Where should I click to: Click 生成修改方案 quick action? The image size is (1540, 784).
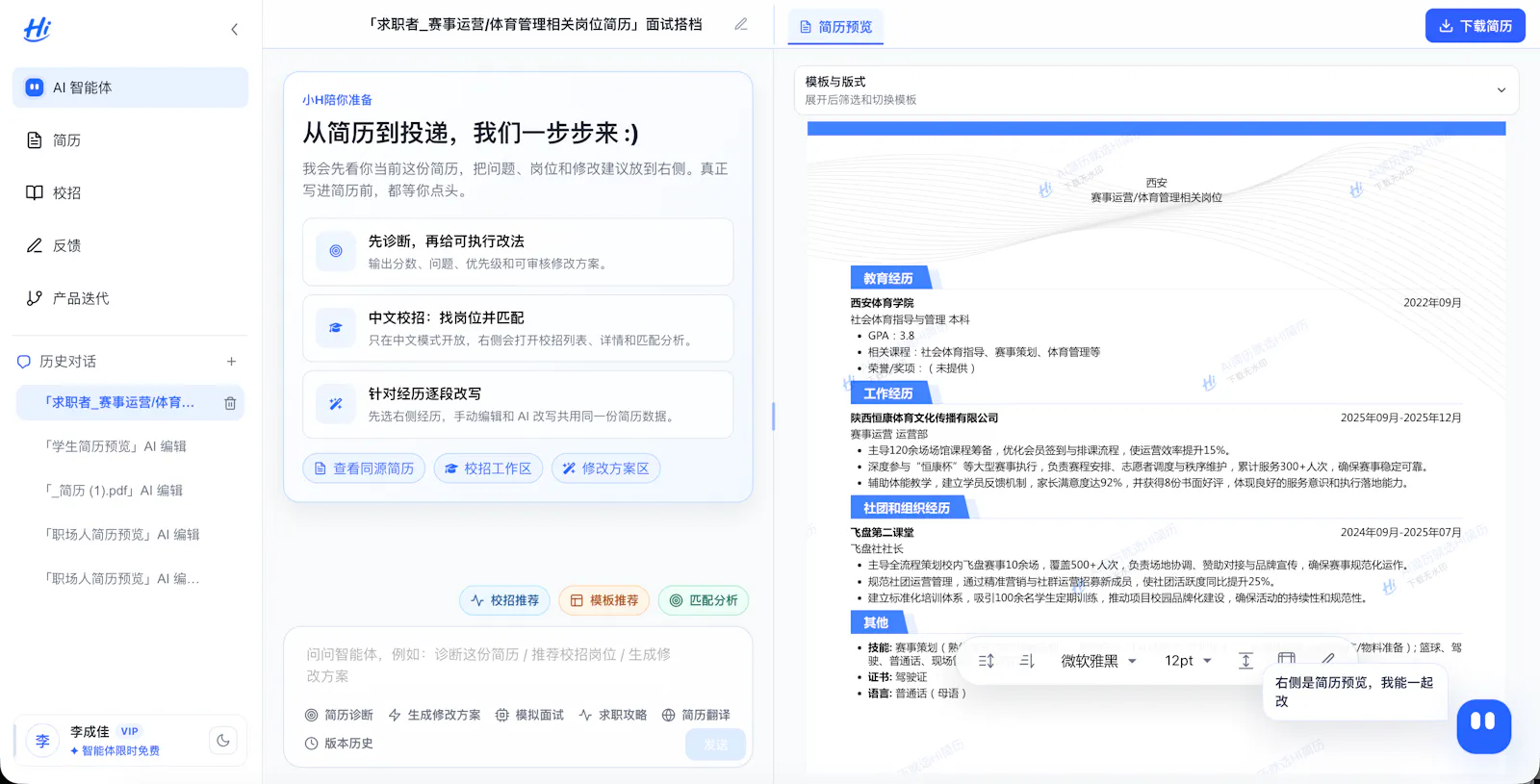pos(434,715)
